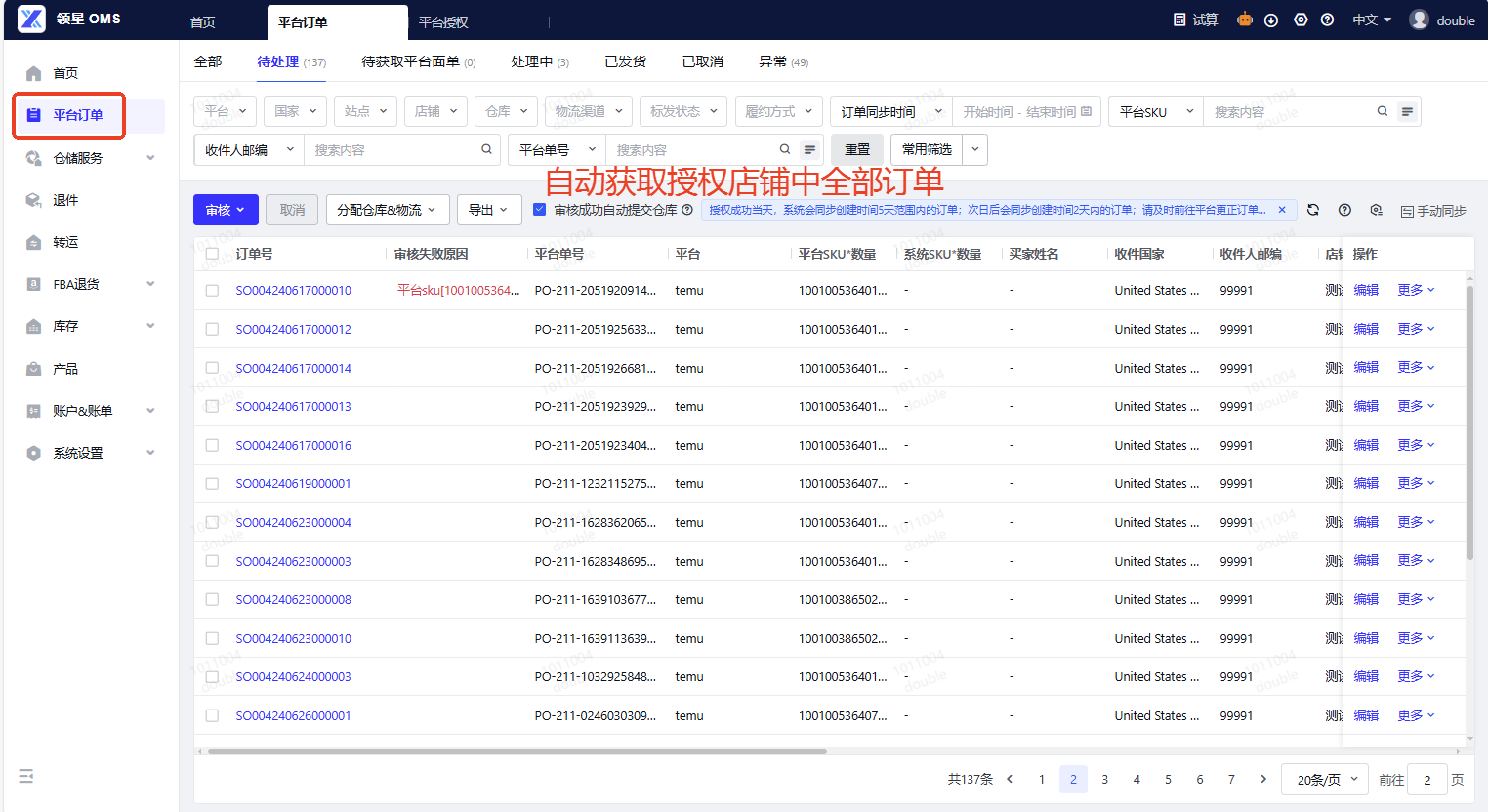The image size is (1488, 812).
Task: Click the download center icon in header
Action: 1271,20
